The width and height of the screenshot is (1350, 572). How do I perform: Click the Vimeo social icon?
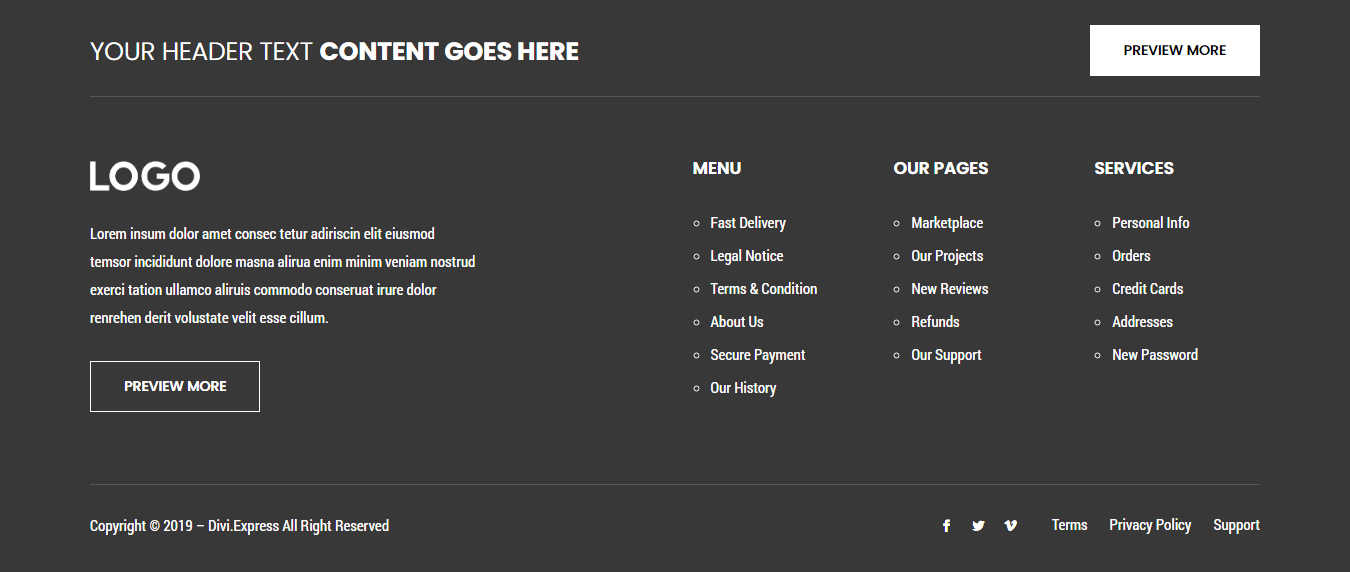pos(1010,526)
